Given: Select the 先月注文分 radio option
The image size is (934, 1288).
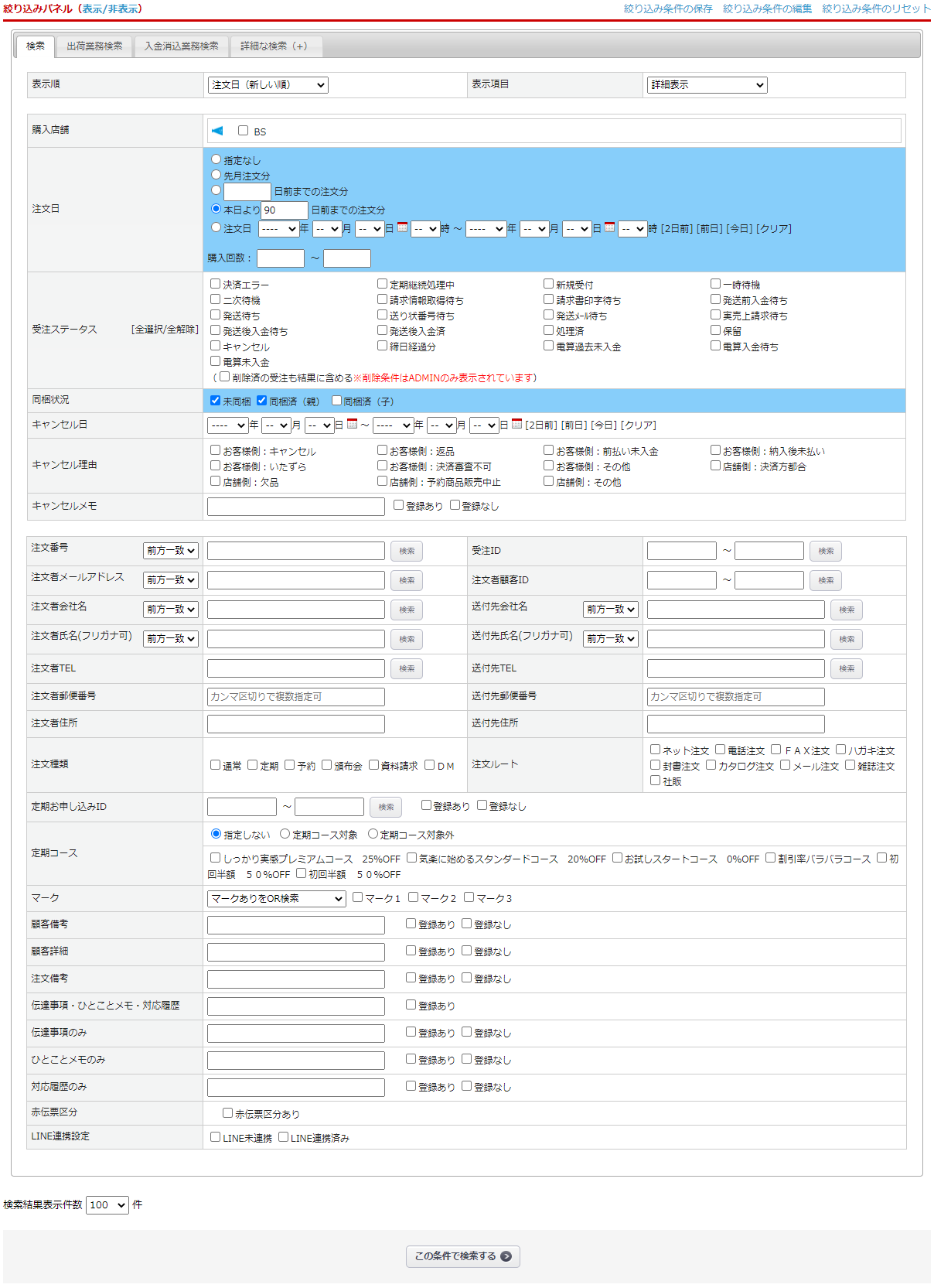Looking at the screenshot, I should pos(216,175).
